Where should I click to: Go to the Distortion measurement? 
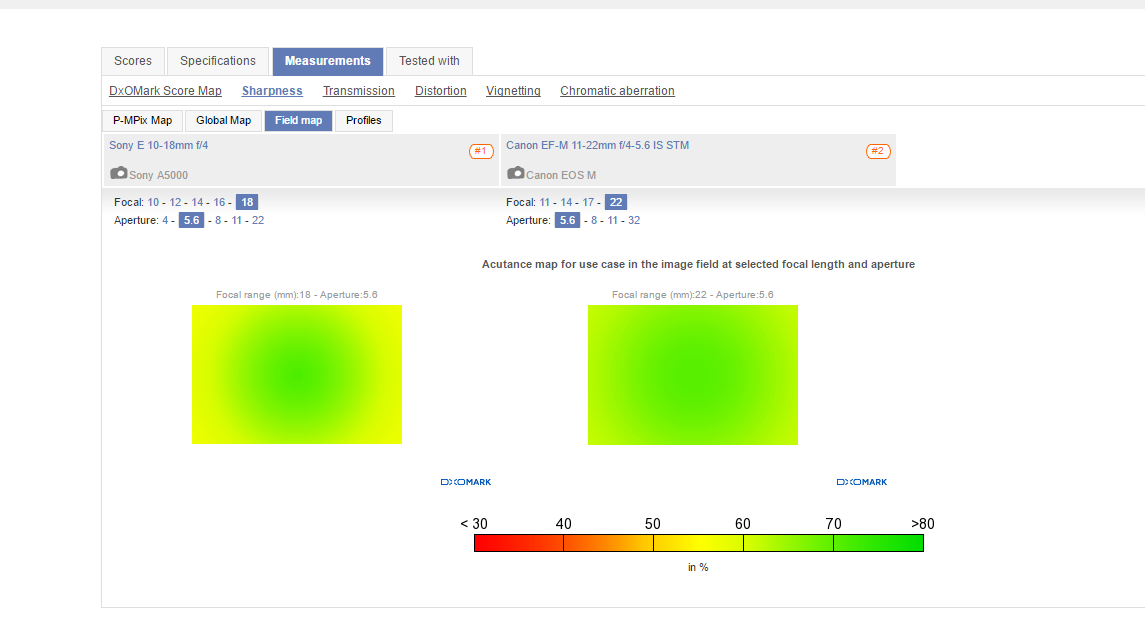click(440, 91)
